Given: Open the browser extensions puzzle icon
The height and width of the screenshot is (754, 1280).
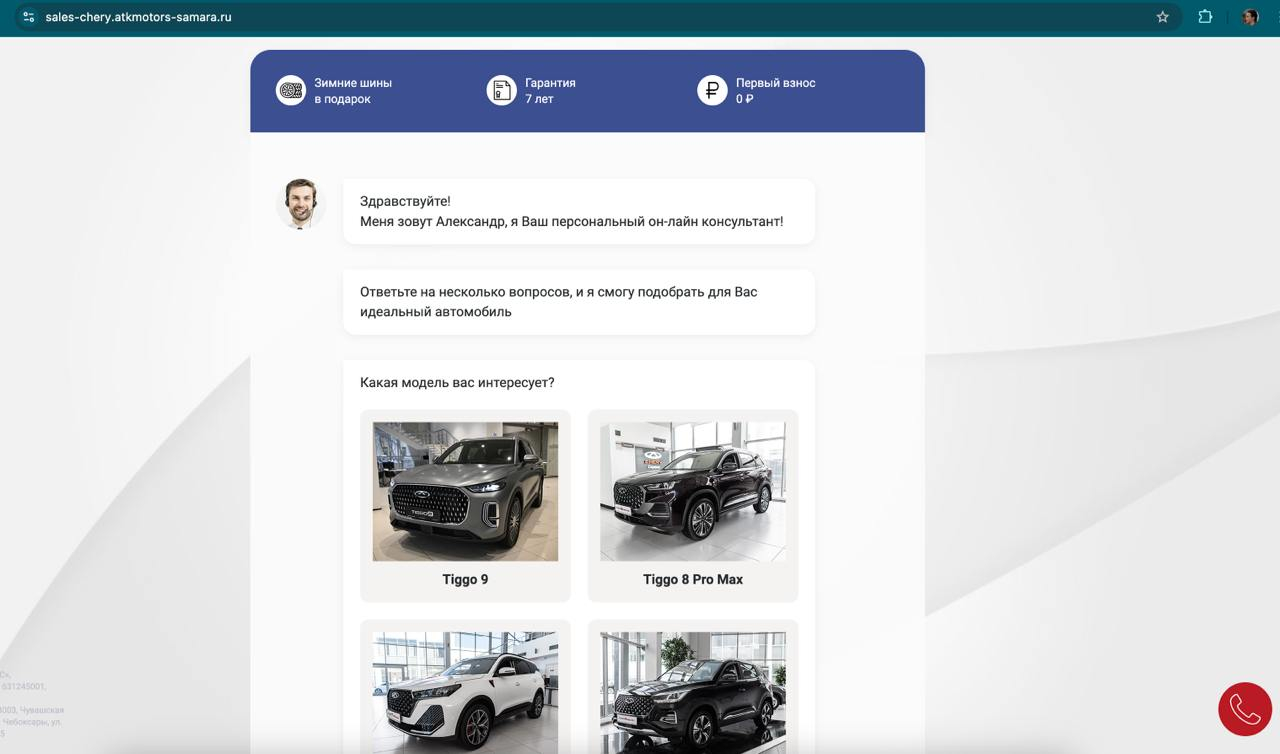Looking at the screenshot, I should coord(1205,17).
